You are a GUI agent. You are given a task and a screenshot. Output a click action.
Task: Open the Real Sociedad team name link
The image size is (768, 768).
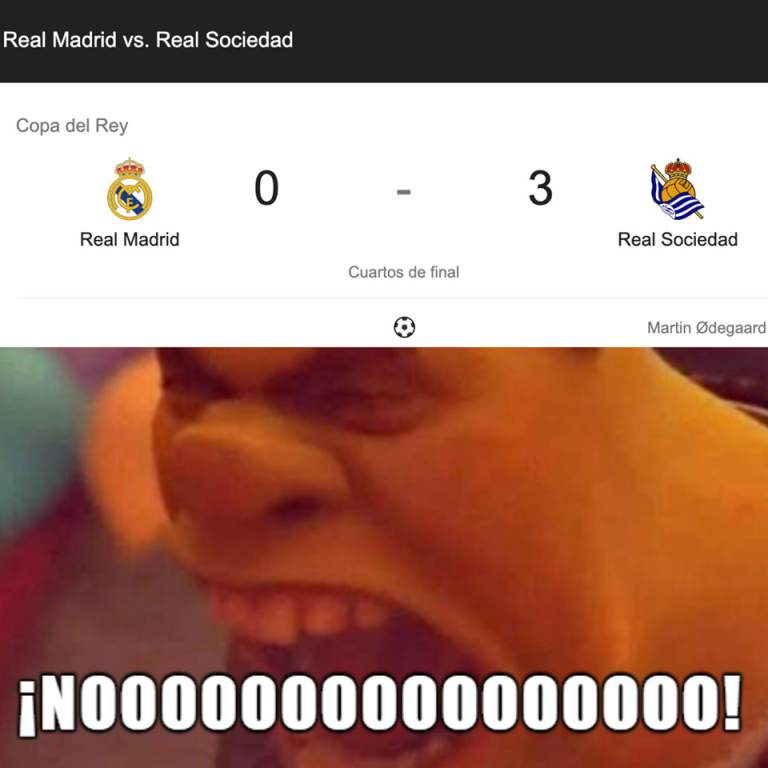[x=677, y=240]
